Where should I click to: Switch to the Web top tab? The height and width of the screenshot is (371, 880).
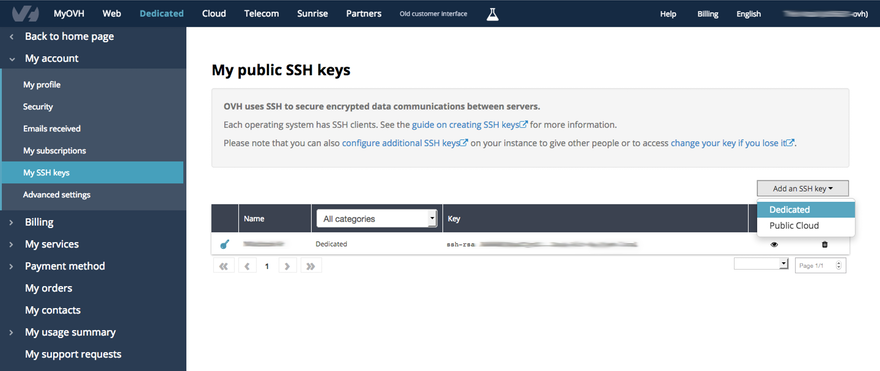click(112, 14)
